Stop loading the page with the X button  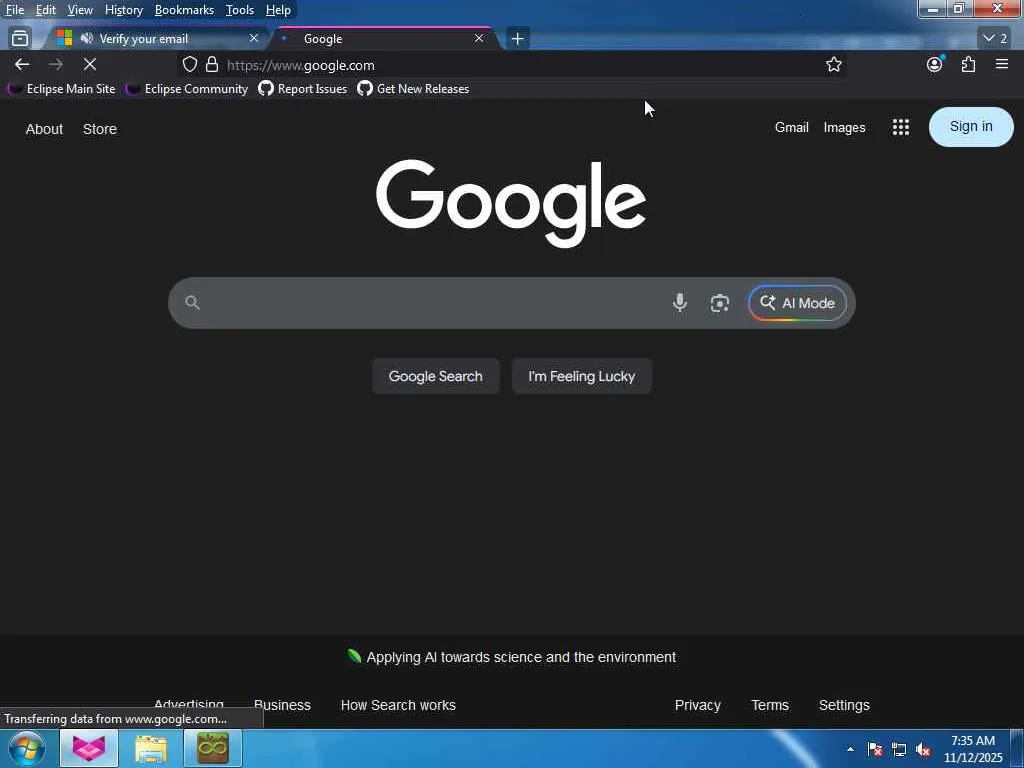click(x=90, y=64)
